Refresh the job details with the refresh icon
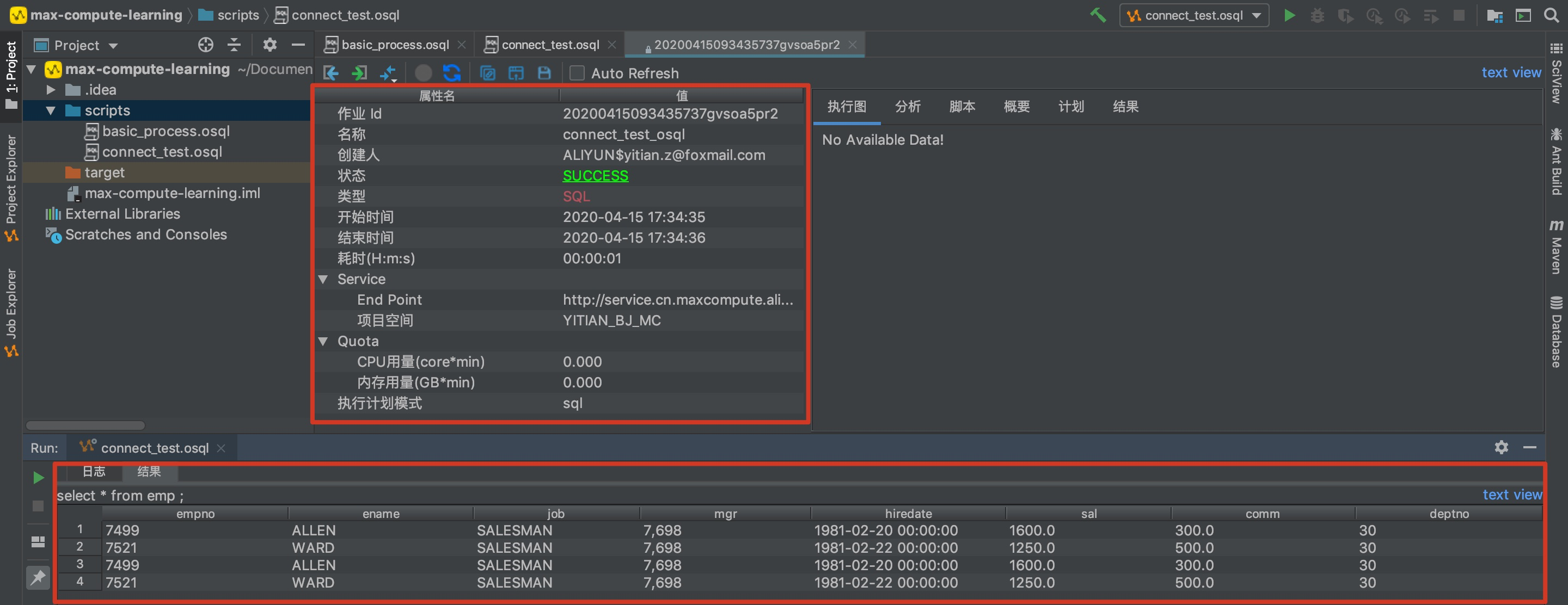 point(452,73)
